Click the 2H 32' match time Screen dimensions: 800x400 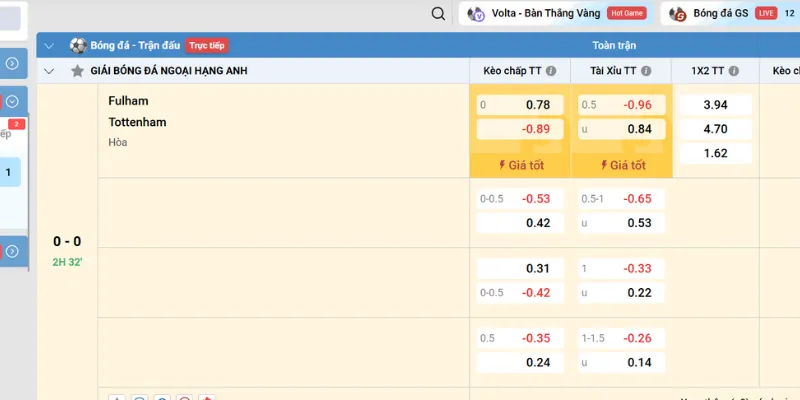coord(67,263)
